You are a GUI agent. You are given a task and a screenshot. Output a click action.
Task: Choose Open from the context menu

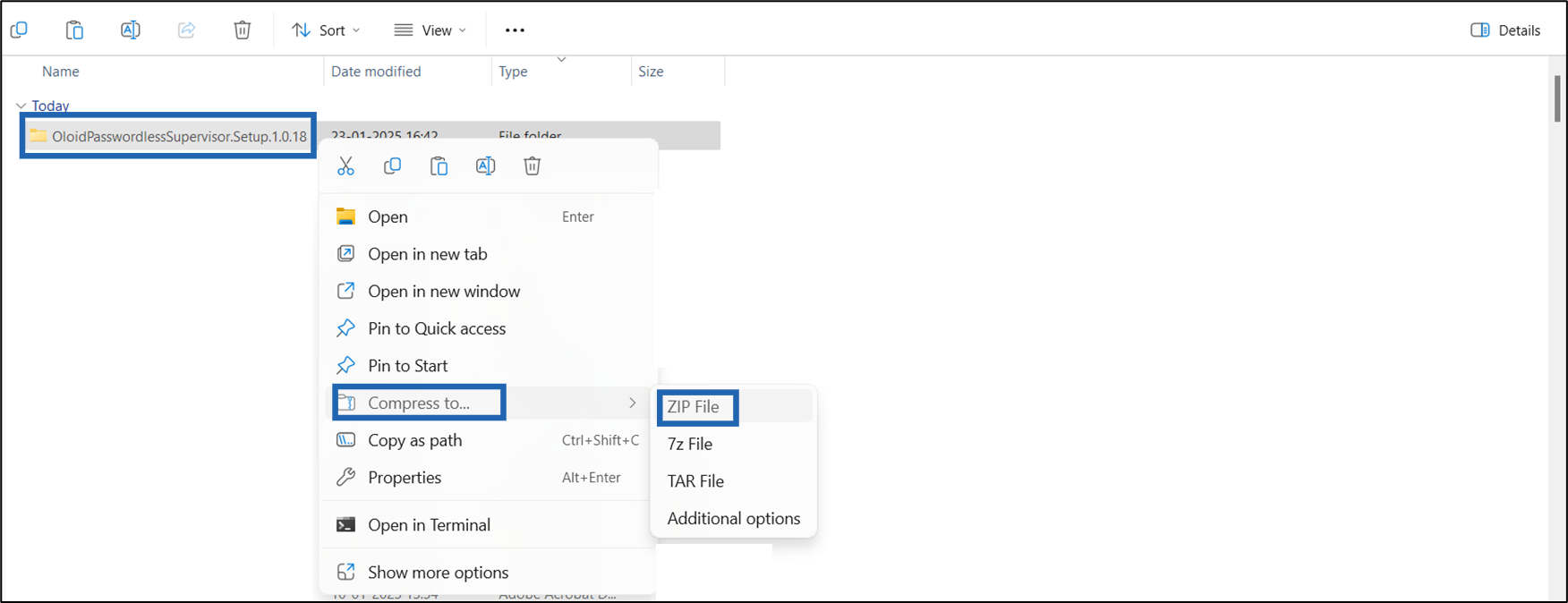(x=488, y=217)
